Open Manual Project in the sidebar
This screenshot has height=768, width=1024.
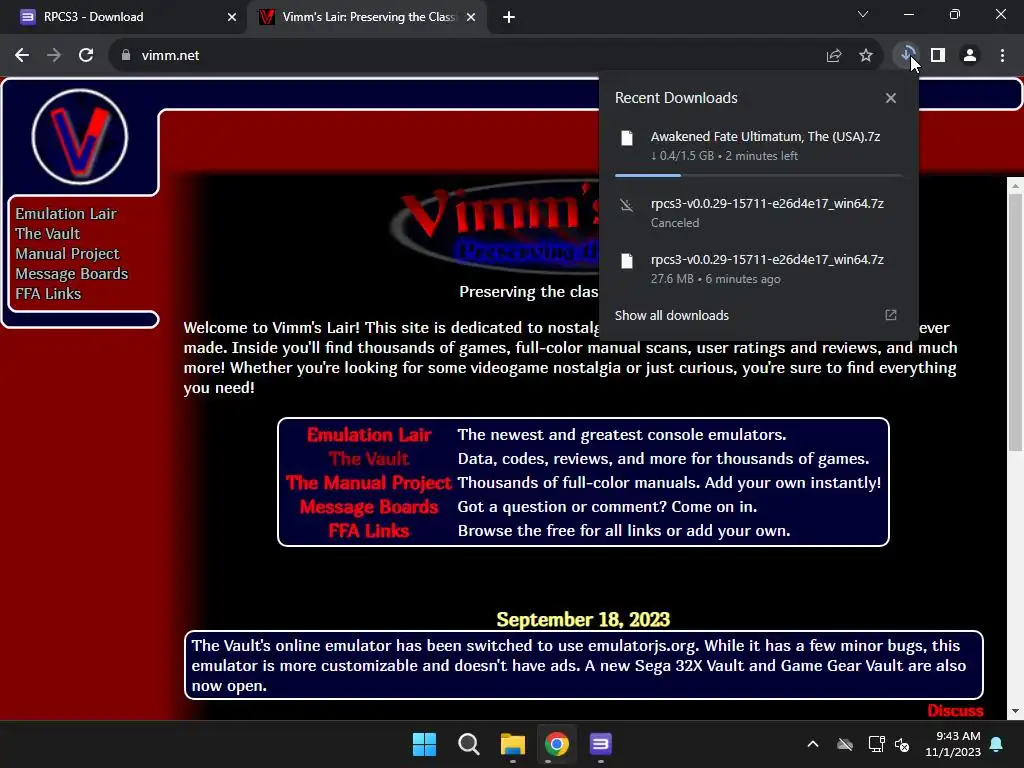point(67,253)
